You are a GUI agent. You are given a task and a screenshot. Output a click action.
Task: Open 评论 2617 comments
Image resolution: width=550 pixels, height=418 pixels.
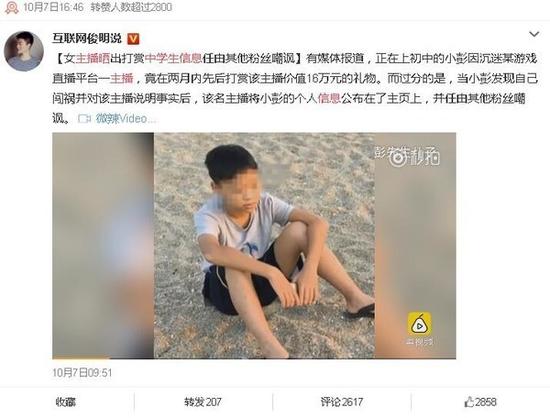click(341, 402)
